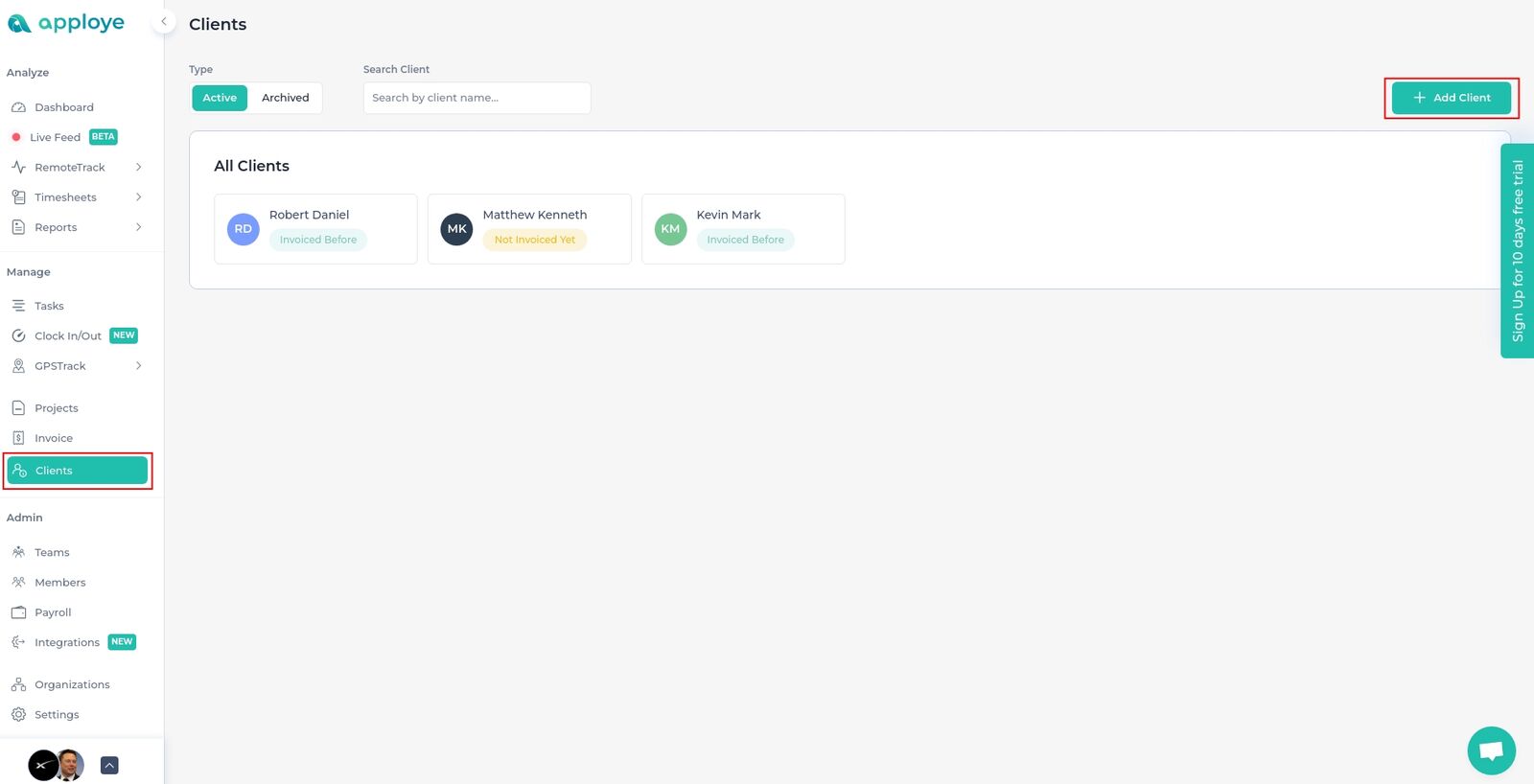
Task: Click the Clock In/Out icon
Action: pos(18,335)
